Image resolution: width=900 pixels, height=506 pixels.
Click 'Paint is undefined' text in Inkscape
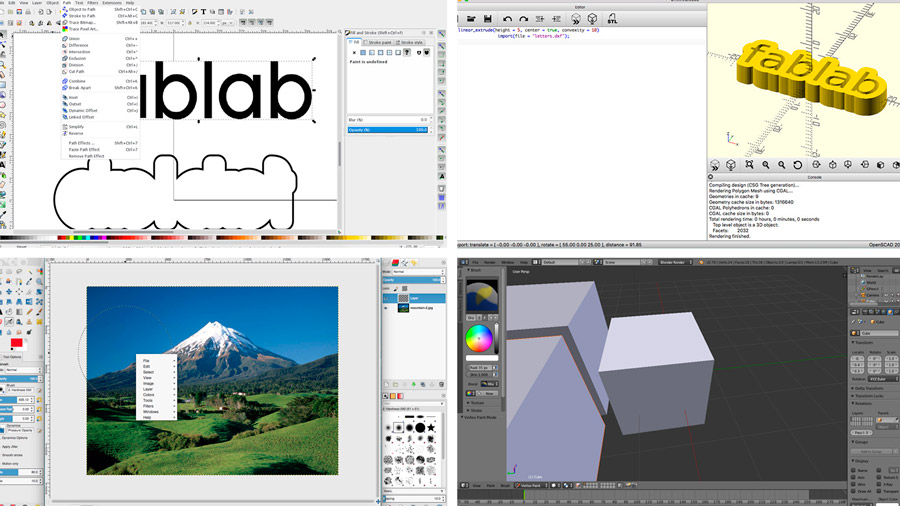pyautogui.click(x=368, y=61)
